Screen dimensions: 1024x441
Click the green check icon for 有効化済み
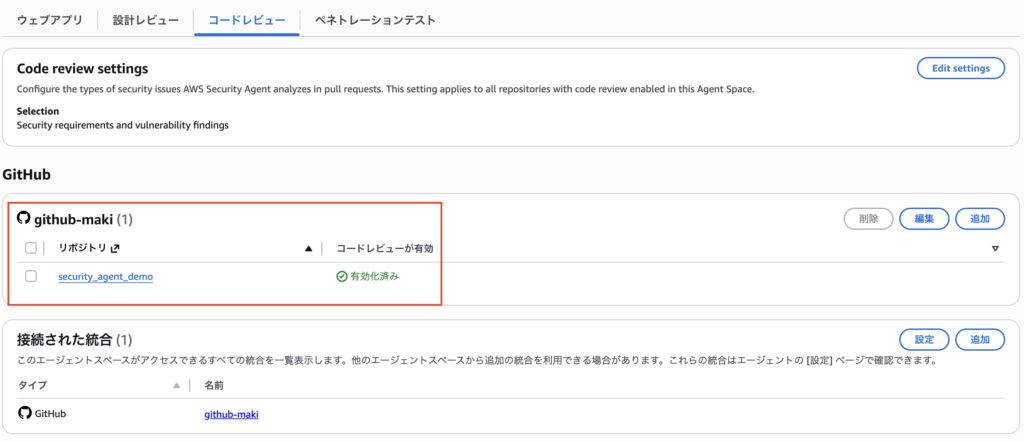pyautogui.click(x=341, y=276)
